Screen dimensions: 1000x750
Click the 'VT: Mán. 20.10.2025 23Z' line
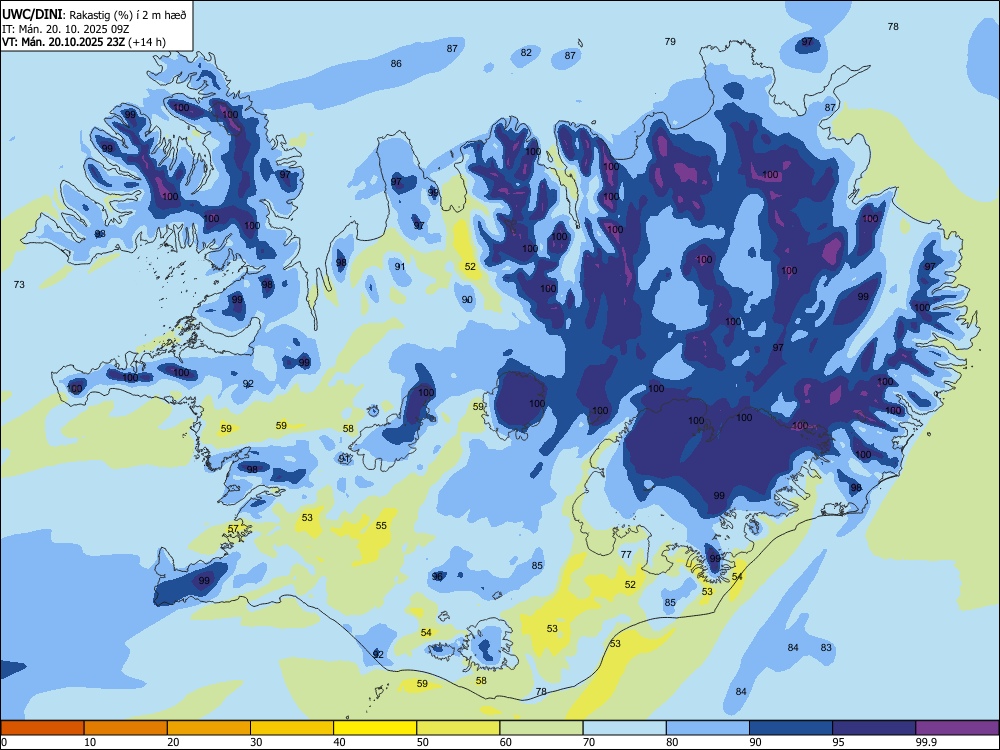tap(64, 42)
